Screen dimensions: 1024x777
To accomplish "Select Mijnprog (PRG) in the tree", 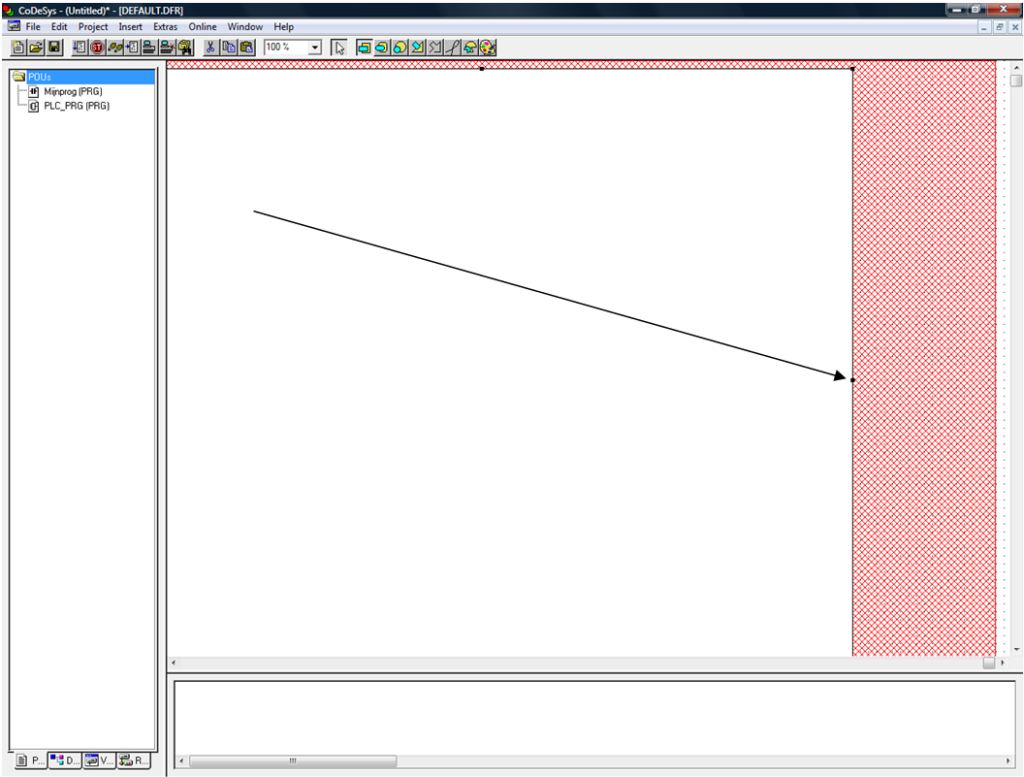I will [x=71, y=91].
